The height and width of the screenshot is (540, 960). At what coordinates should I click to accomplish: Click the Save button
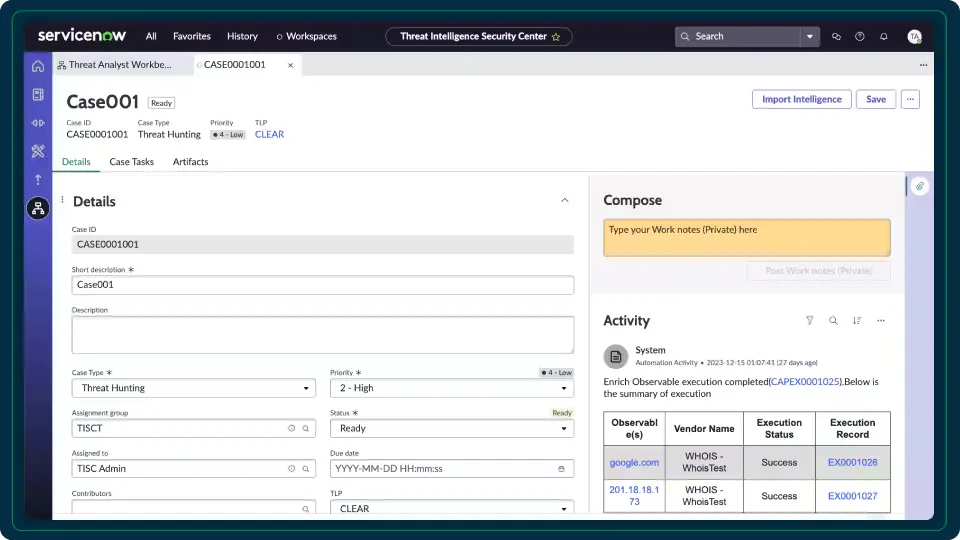[876, 99]
